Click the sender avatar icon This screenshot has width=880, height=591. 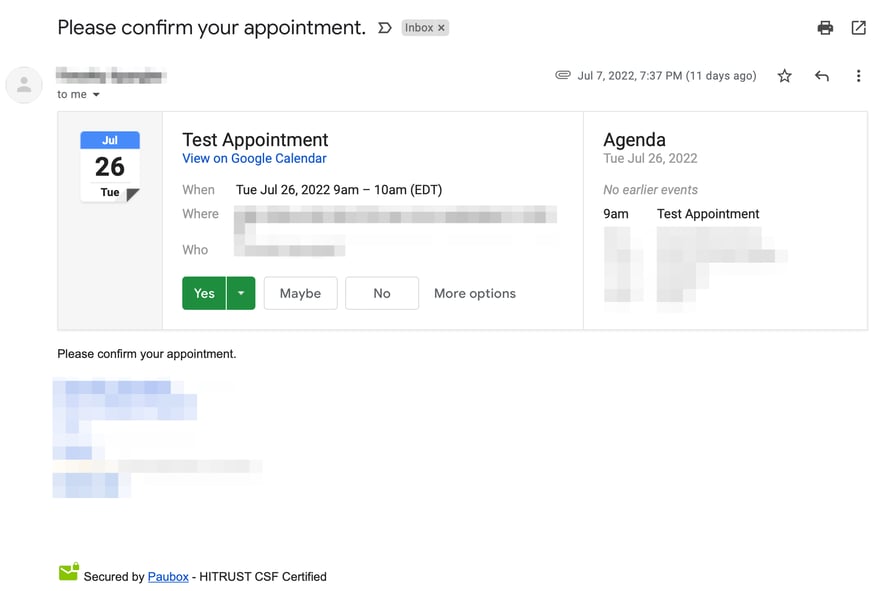24,85
